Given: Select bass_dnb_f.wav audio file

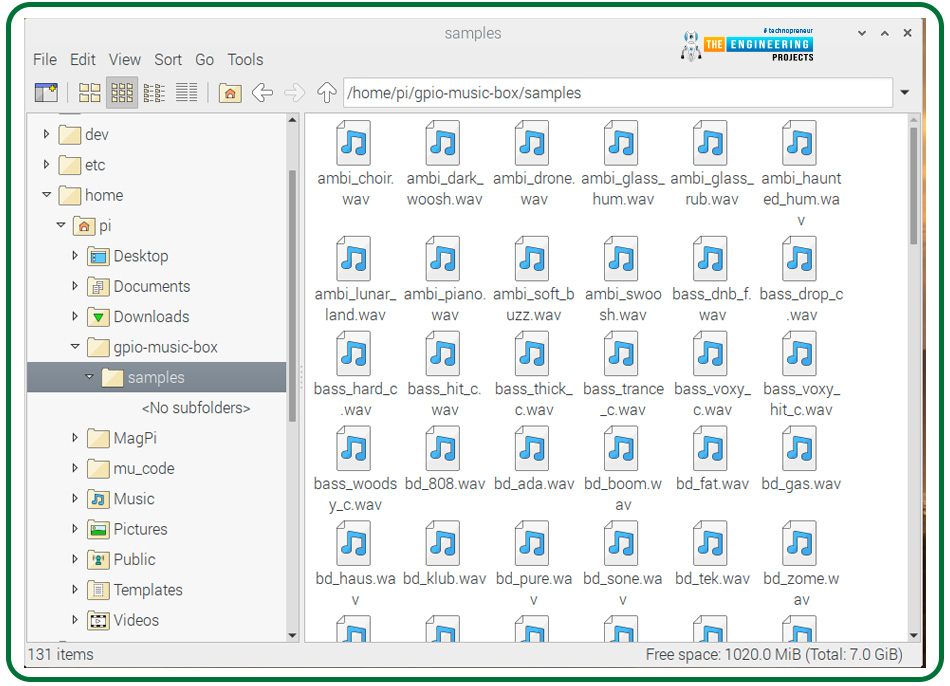Looking at the screenshot, I should click(x=711, y=279).
